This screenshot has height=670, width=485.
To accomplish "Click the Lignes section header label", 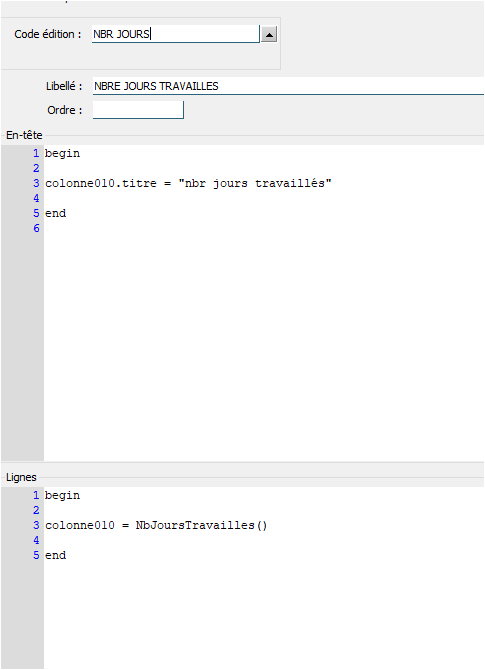I will [21, 477].
